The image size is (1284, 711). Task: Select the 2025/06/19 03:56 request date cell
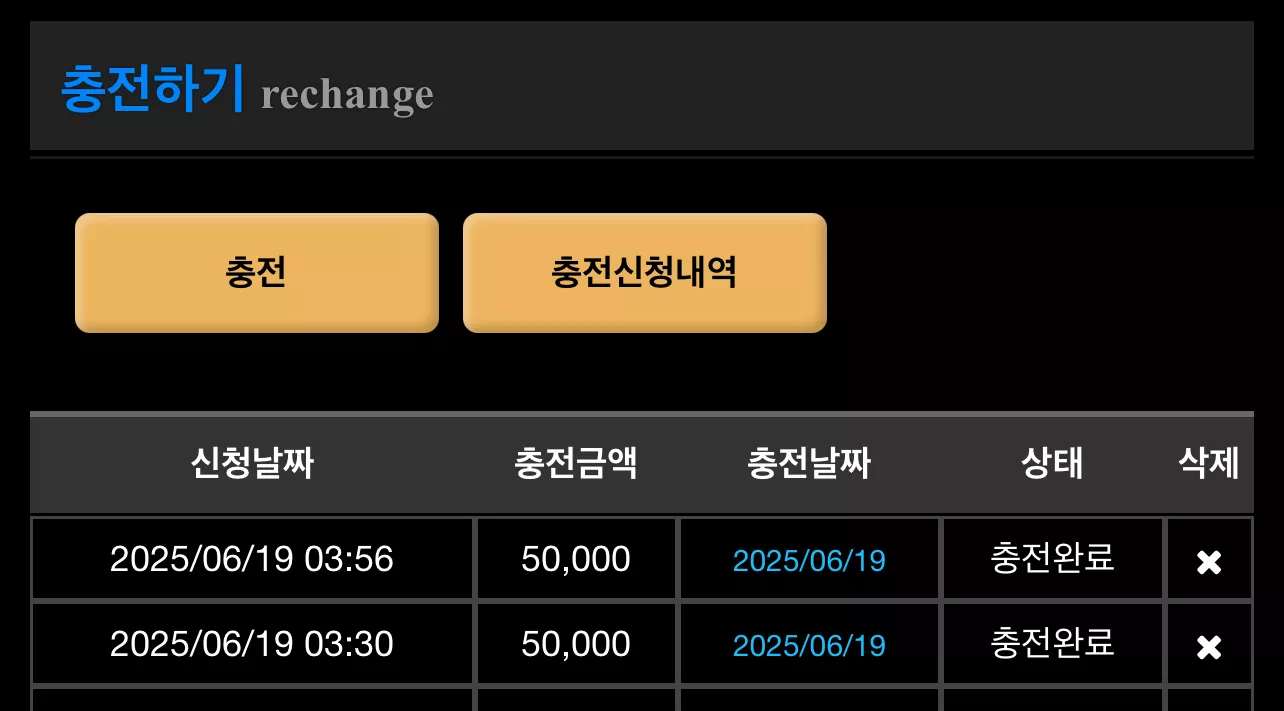point(252,558)
